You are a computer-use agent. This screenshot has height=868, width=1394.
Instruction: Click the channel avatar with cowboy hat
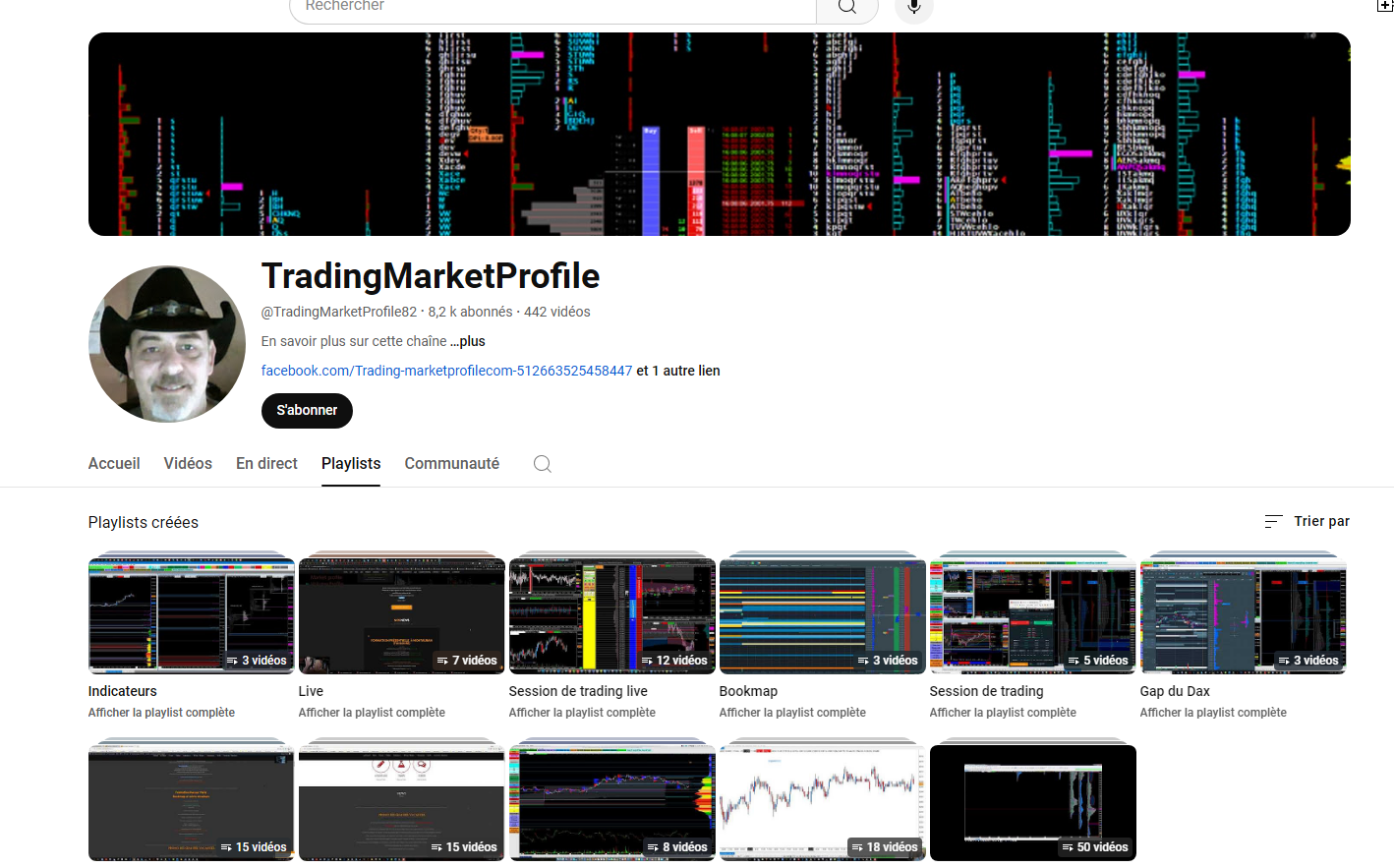click(167, 344)
